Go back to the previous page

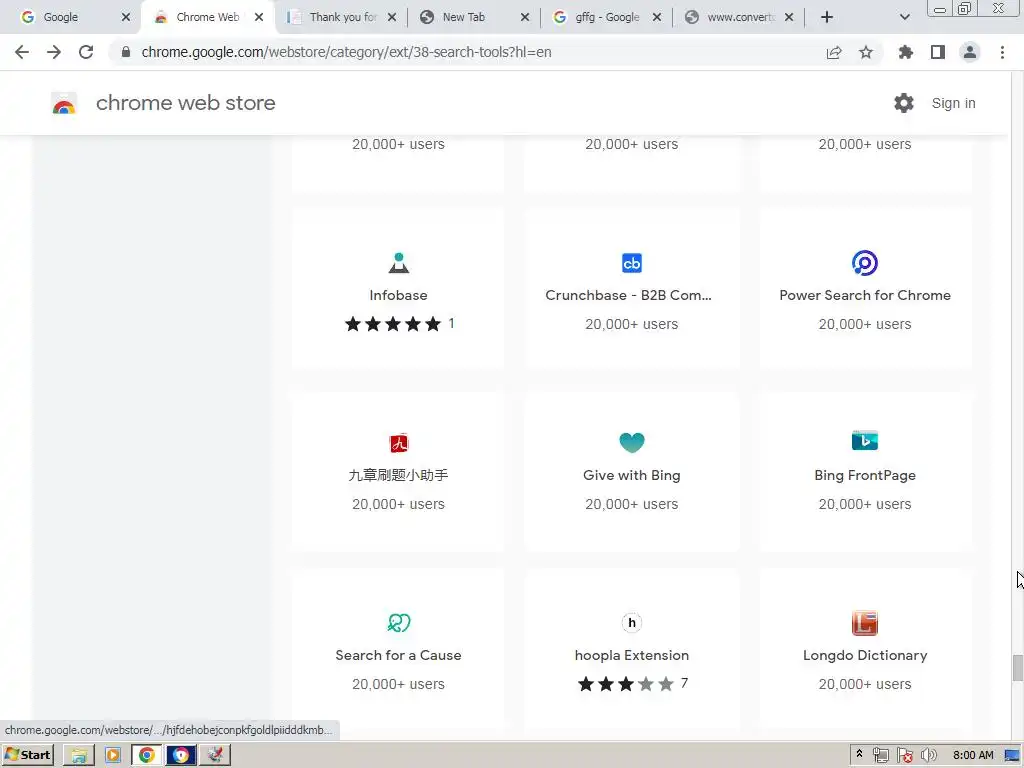[22, 52]
